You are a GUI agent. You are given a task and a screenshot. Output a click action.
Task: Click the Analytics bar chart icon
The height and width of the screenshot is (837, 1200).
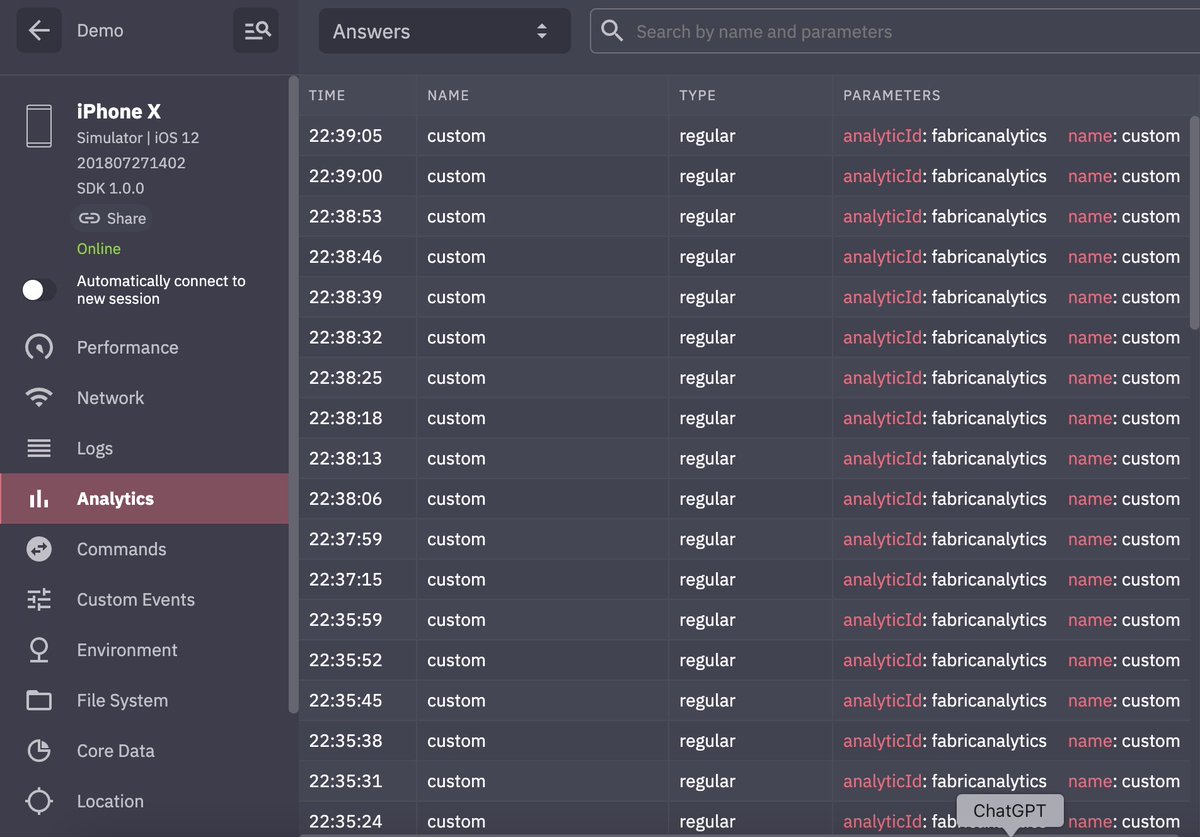pos(39,498)
